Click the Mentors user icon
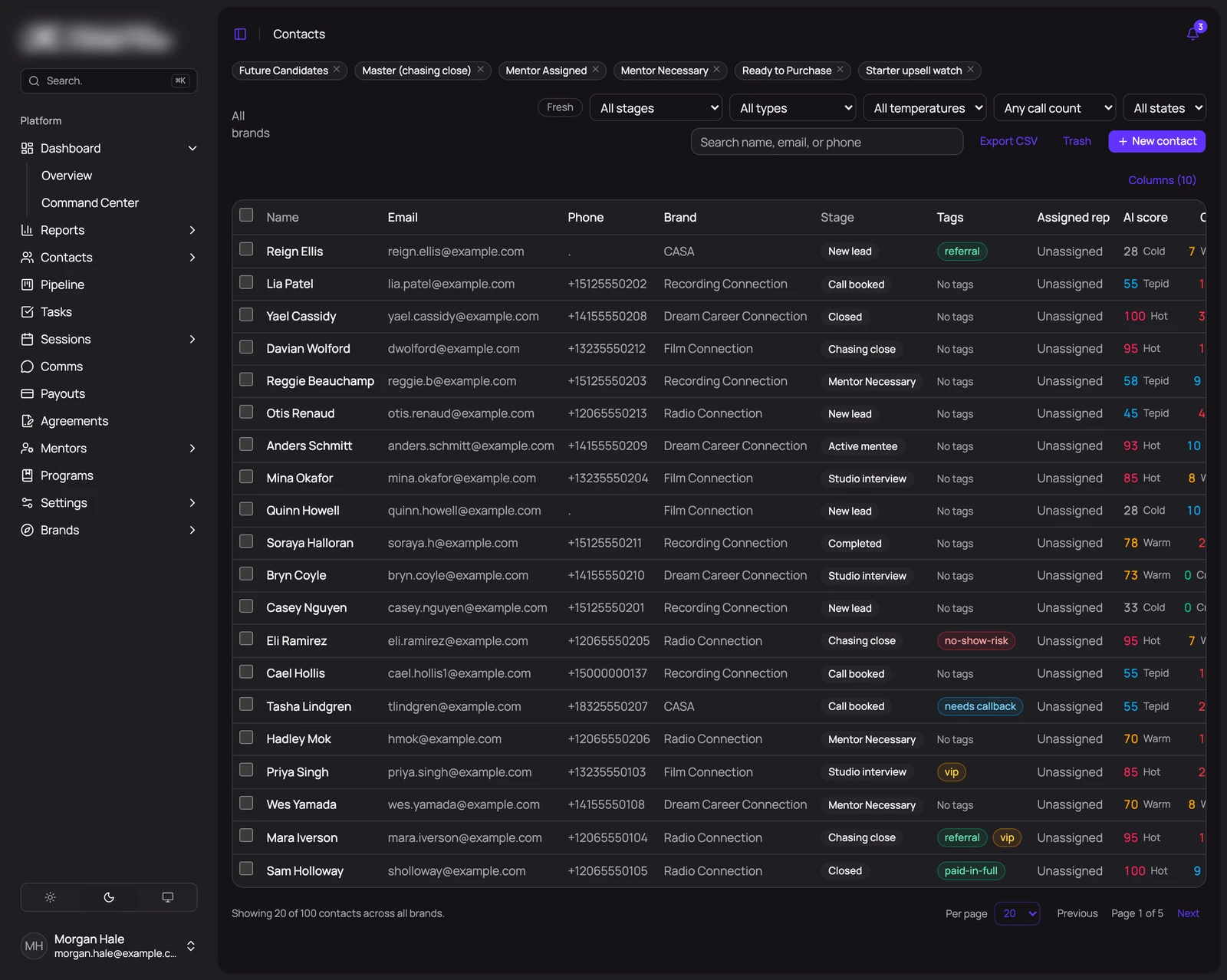The image size is (1227, 980). (28, 448)
